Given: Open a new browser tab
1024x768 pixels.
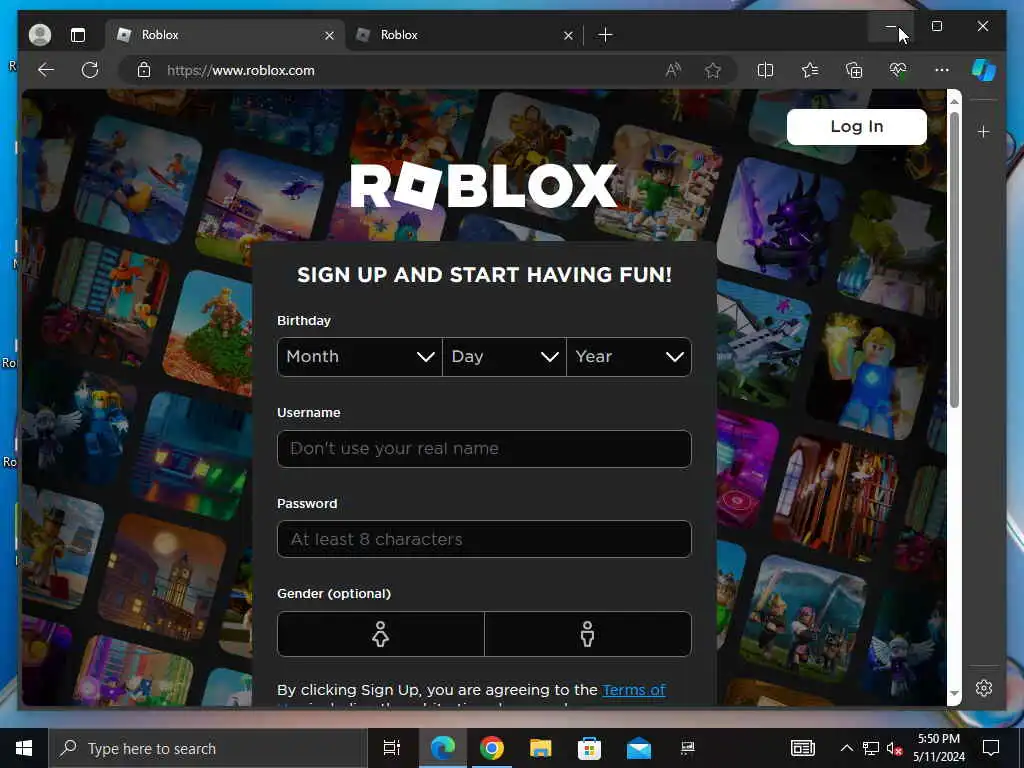Looking at the screenshot, I should [605, 35].
